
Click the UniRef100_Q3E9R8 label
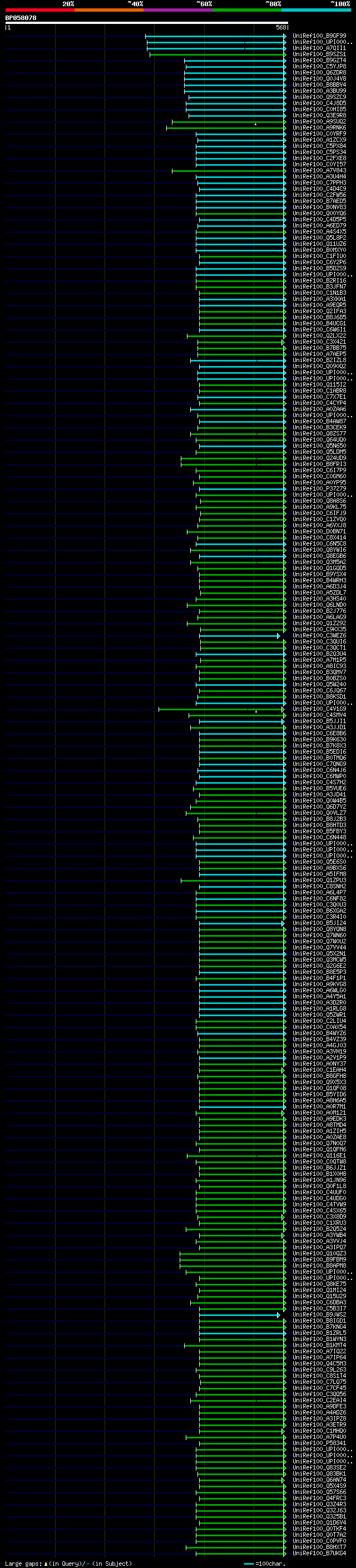tap(319, 115)
